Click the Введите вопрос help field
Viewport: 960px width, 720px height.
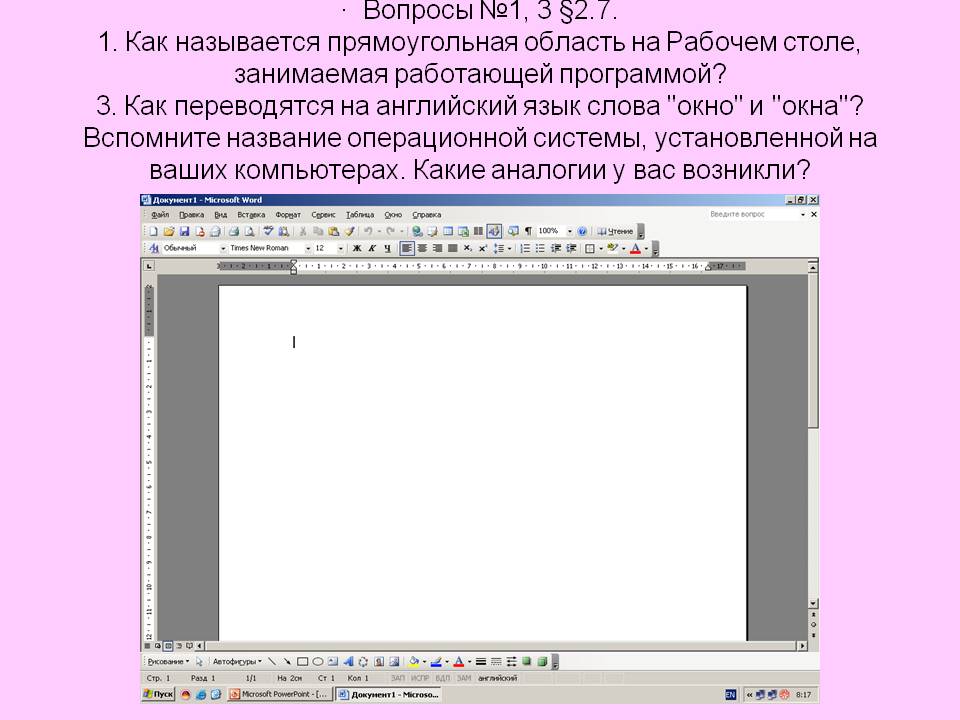tap(750, 214)
